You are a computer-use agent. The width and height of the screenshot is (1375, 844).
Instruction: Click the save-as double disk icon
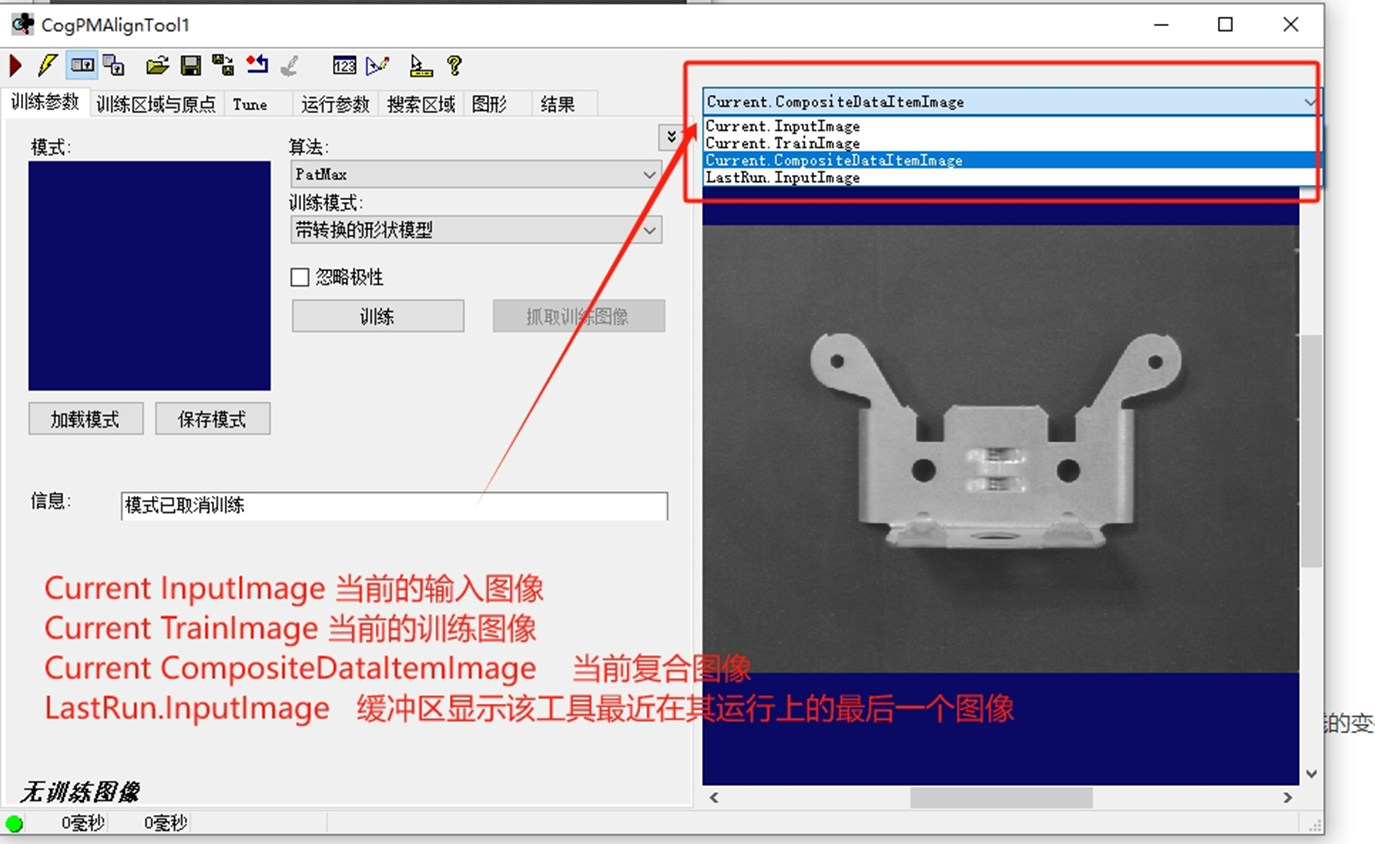pos(223,66)
